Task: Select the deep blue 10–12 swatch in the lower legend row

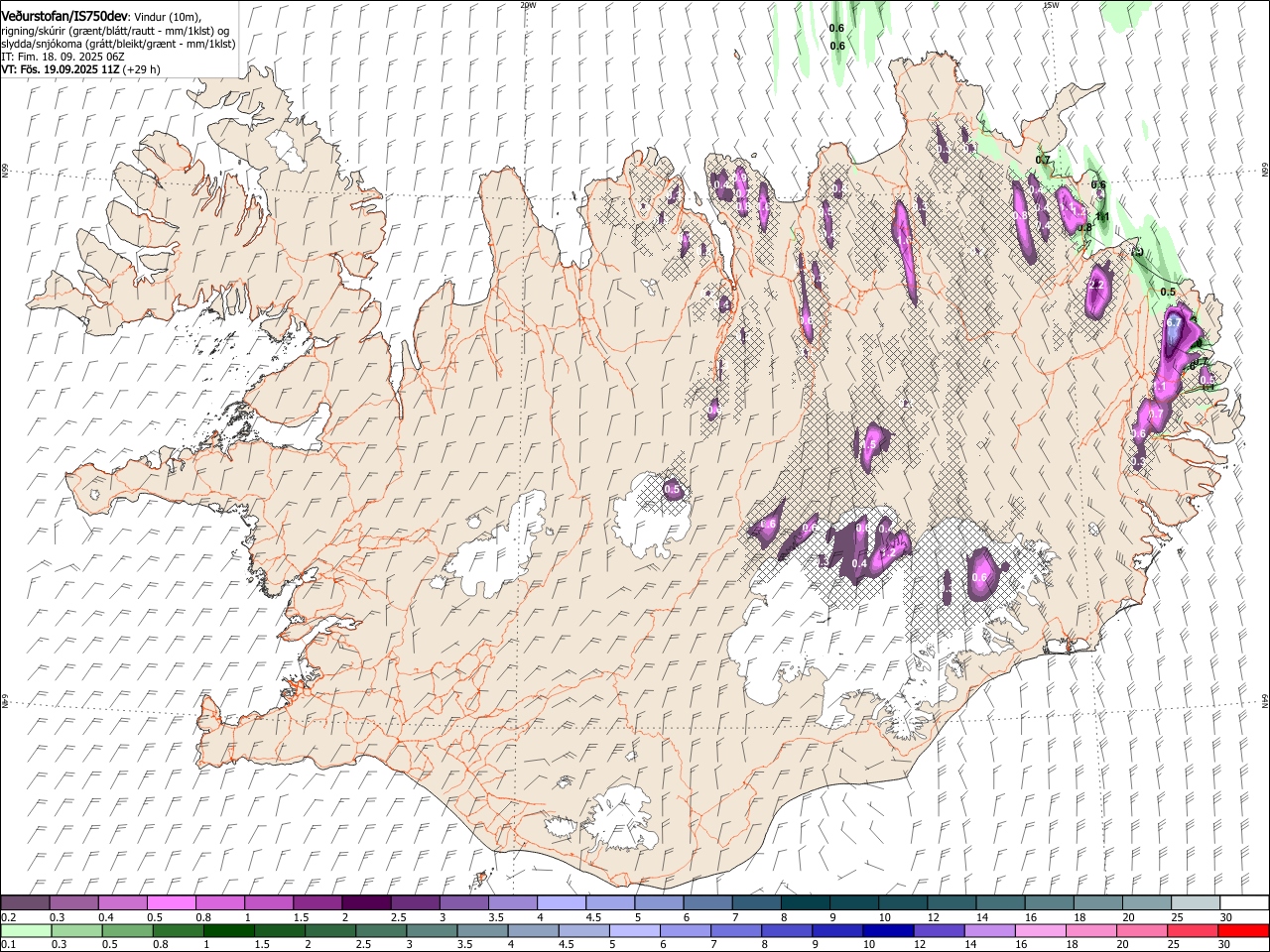Action: pos(888,930)
